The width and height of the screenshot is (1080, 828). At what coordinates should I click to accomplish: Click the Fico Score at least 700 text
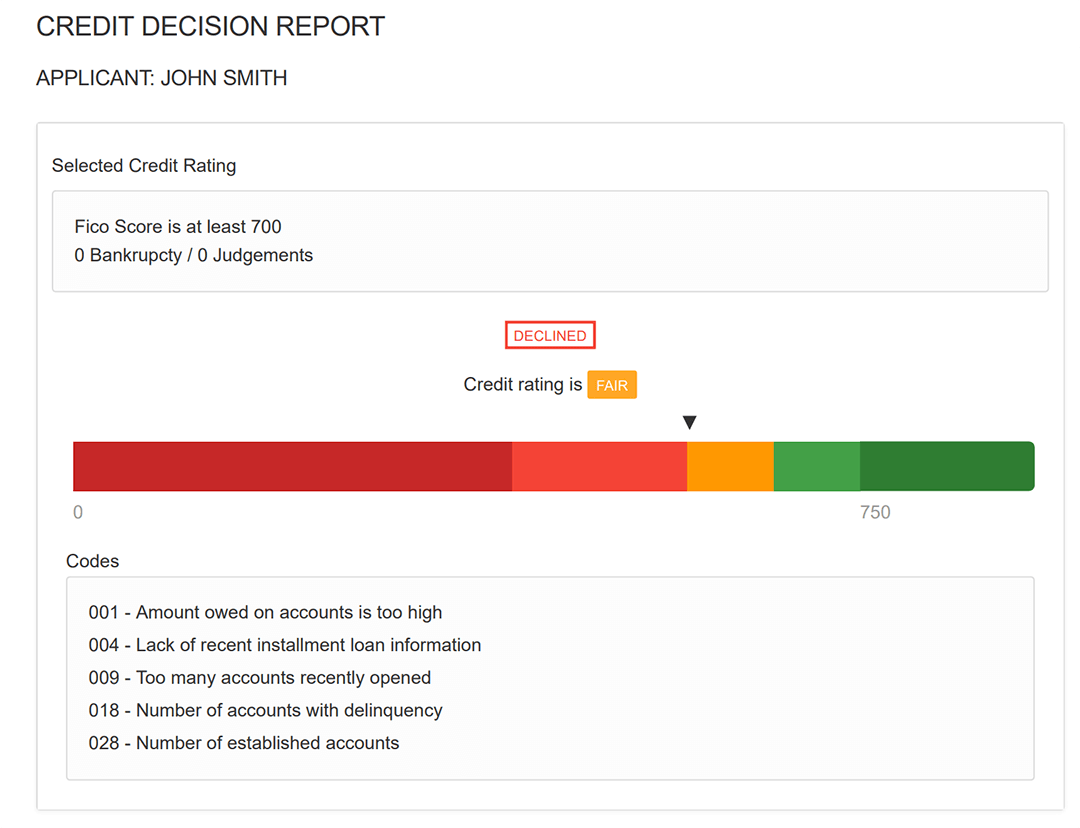coord(178,227)
